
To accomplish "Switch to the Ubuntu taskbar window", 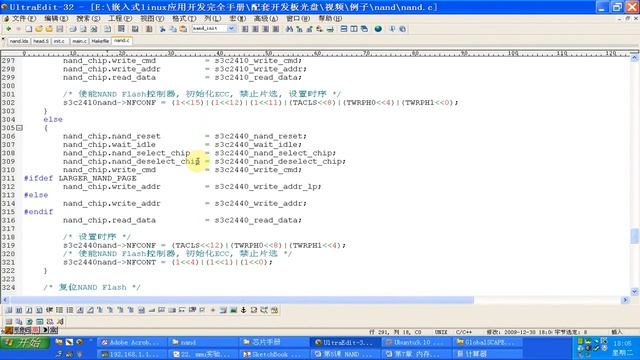I will click(417, 342).
